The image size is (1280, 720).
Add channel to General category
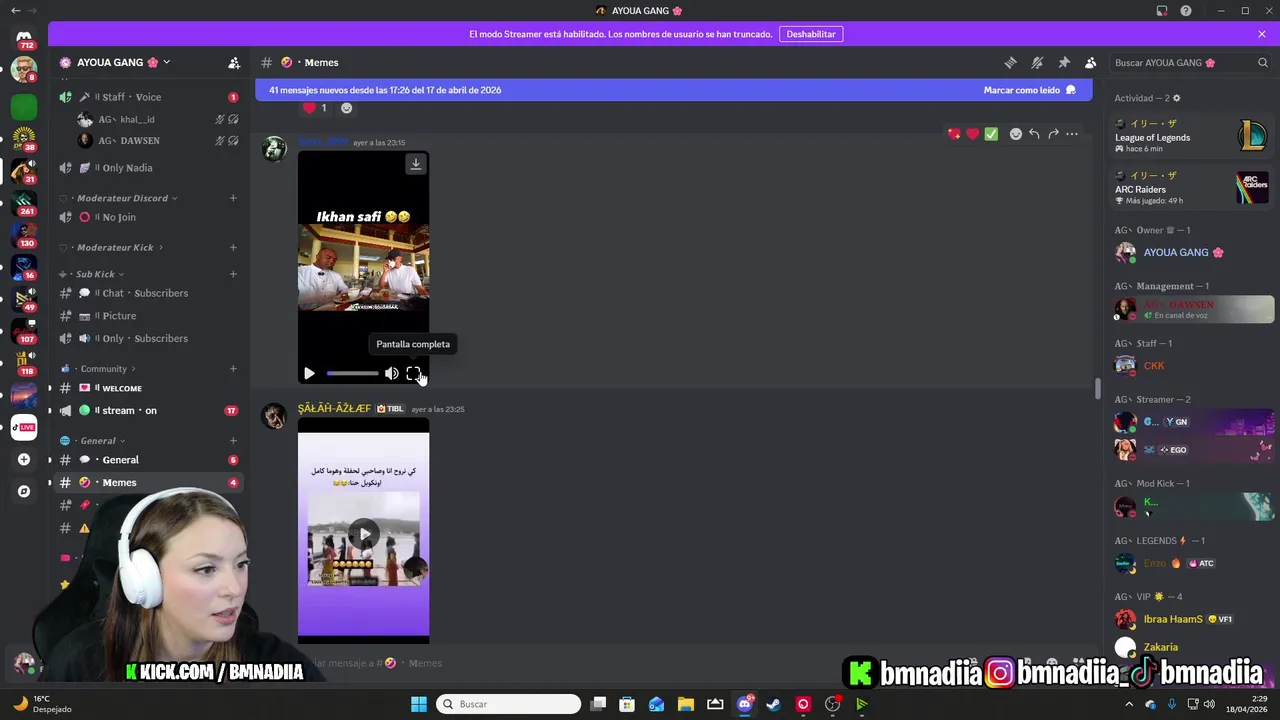pos(233,440)
